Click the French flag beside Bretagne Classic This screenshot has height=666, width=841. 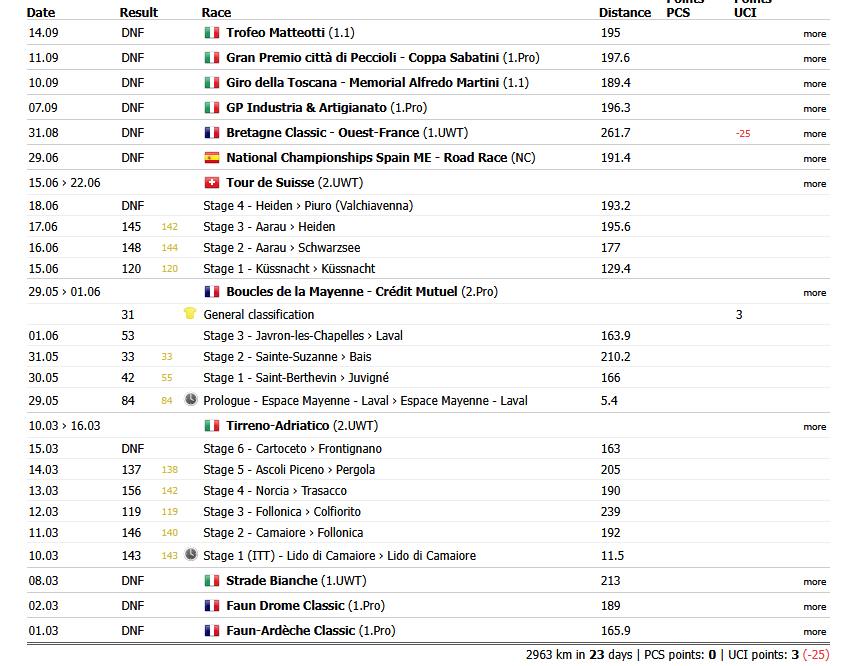pyautogui.click(x=211, y=133)
